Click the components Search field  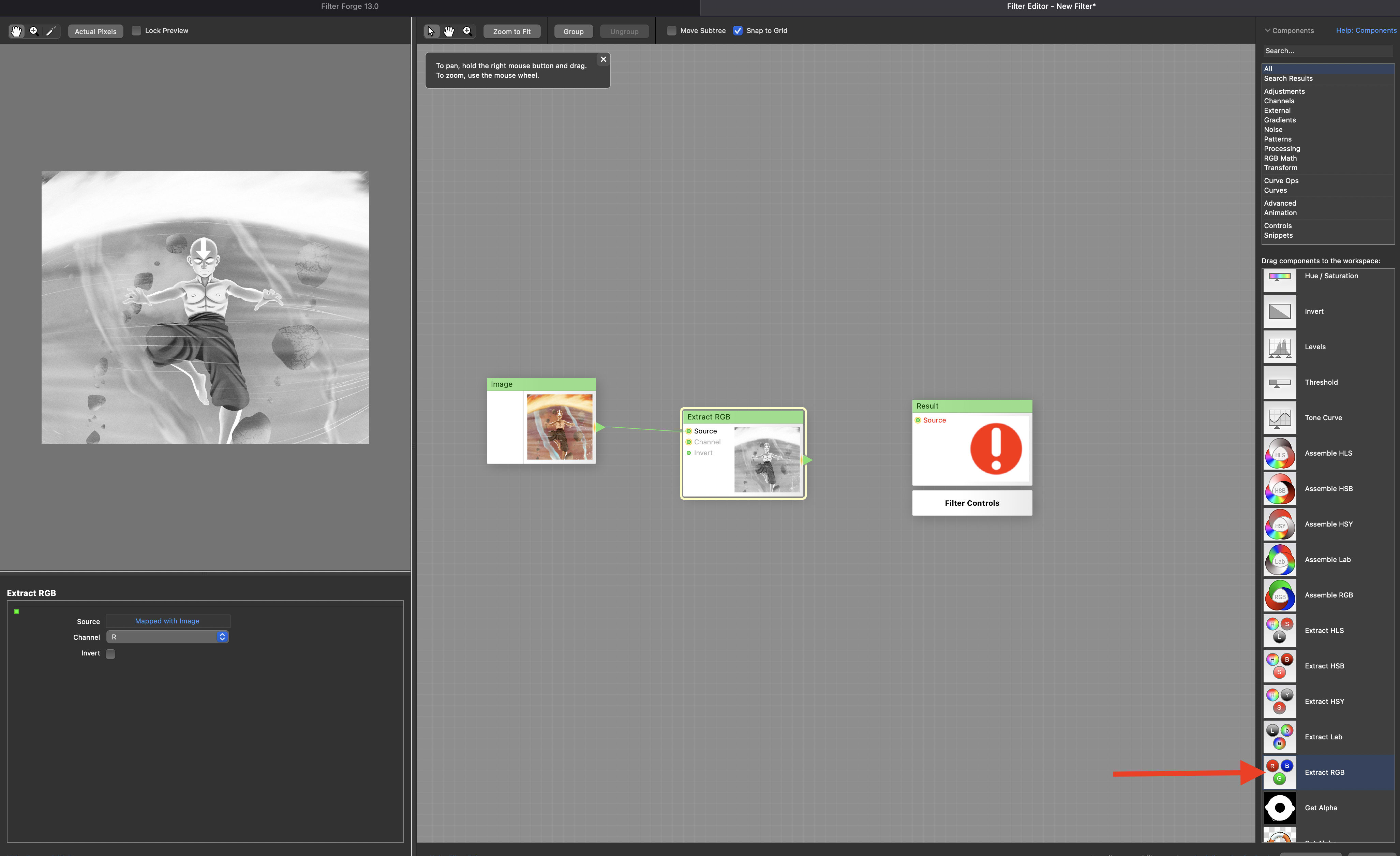(1328, 50)
